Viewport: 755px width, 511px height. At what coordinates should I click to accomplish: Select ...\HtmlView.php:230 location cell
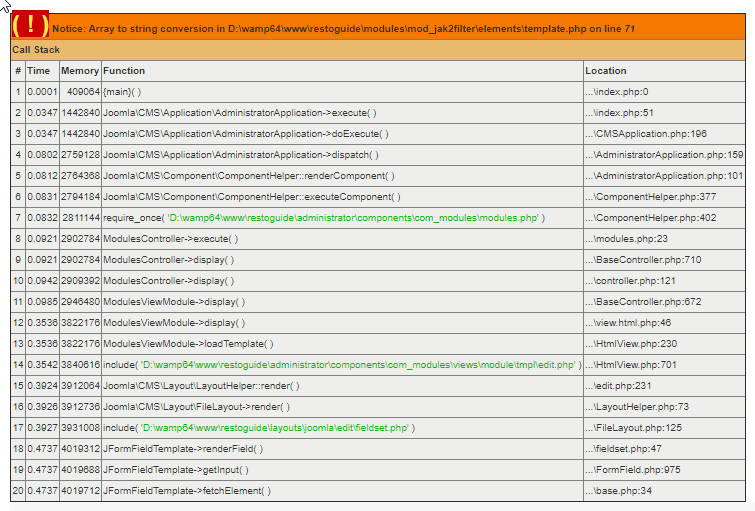(664, 344)
